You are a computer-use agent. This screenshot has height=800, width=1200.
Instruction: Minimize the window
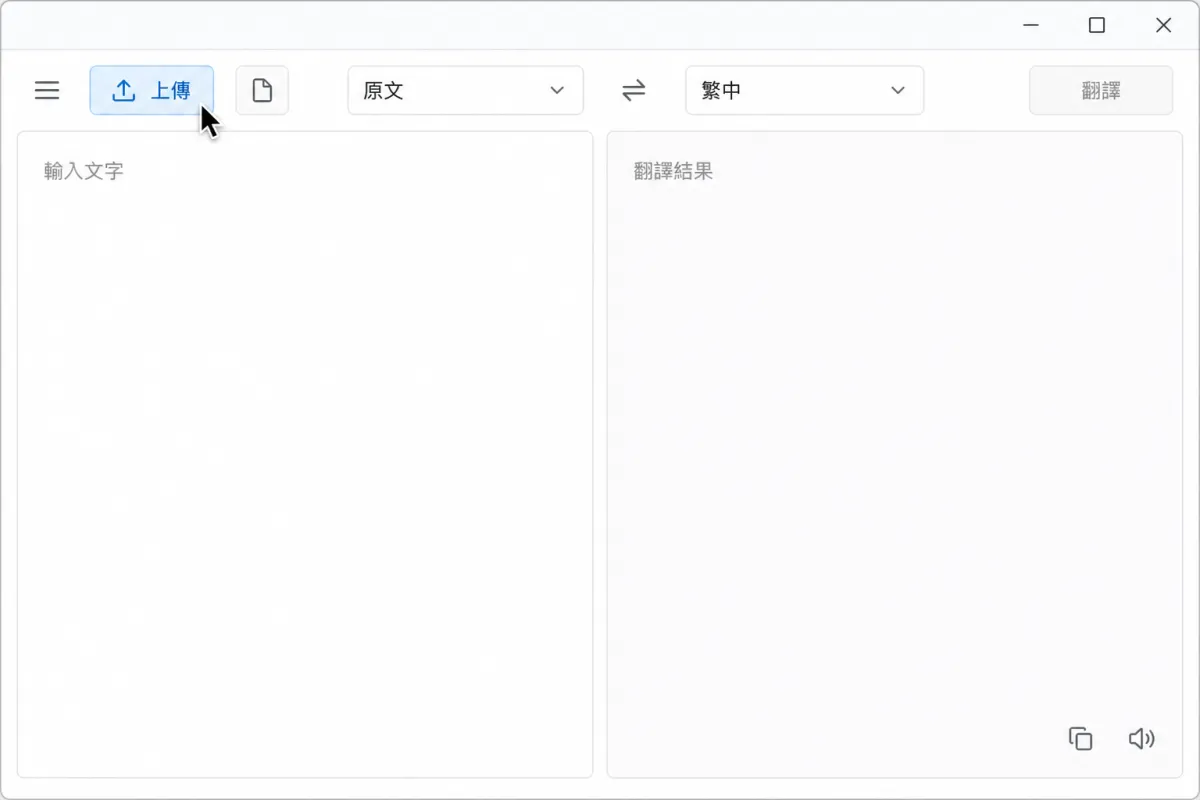point(1030,26)
